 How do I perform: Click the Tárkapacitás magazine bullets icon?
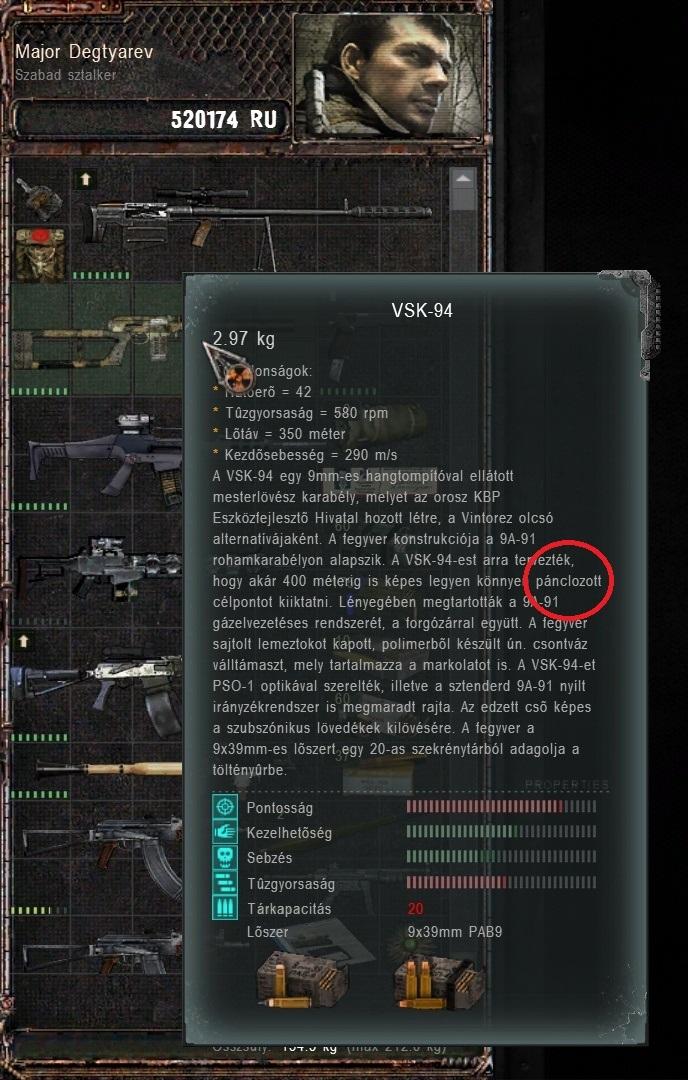click(x=225, y=908)
